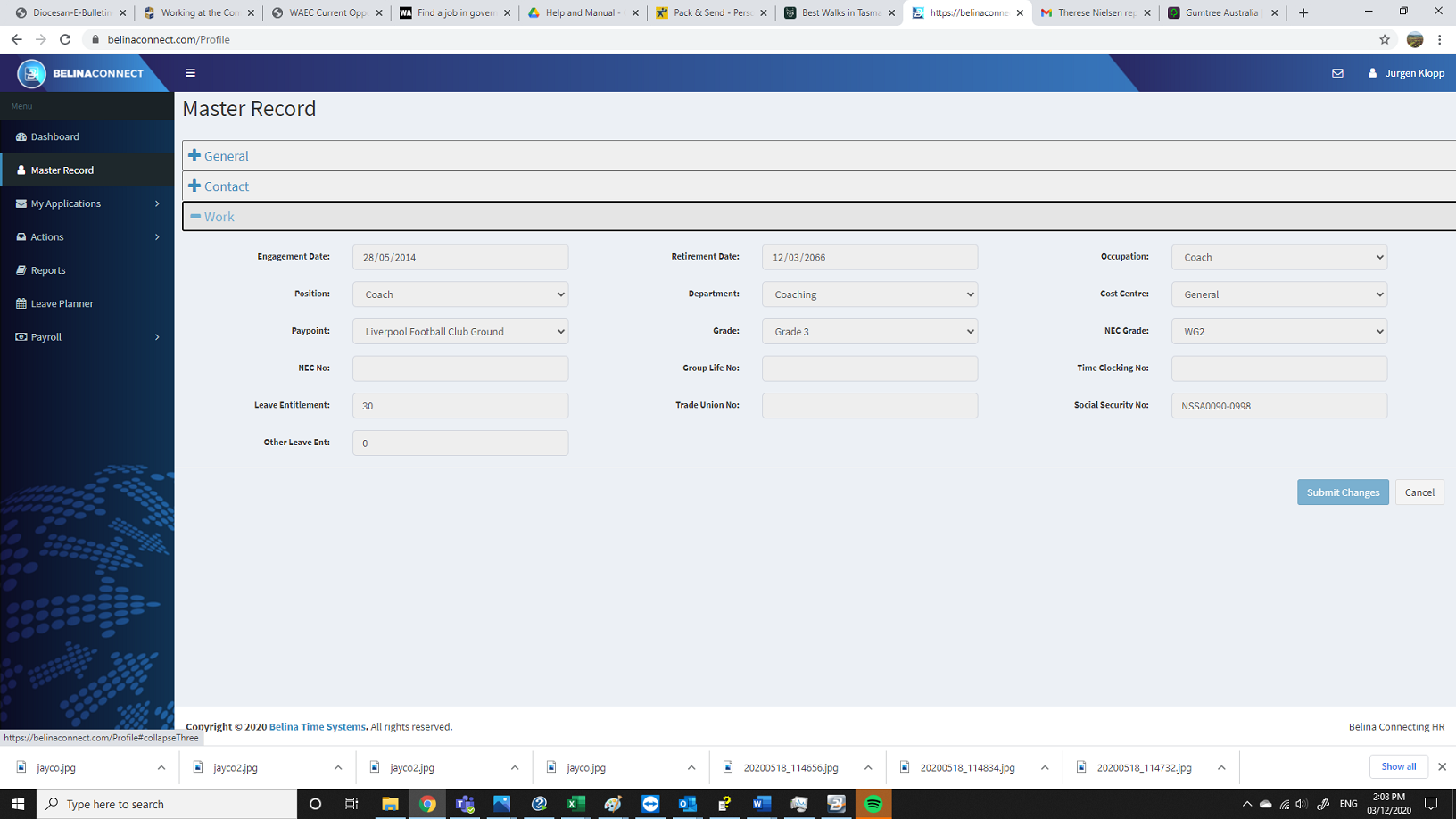The height and width of the screenshot is (819, 1456).
Task: Click the Cancel button
Action: [1419, 492]
